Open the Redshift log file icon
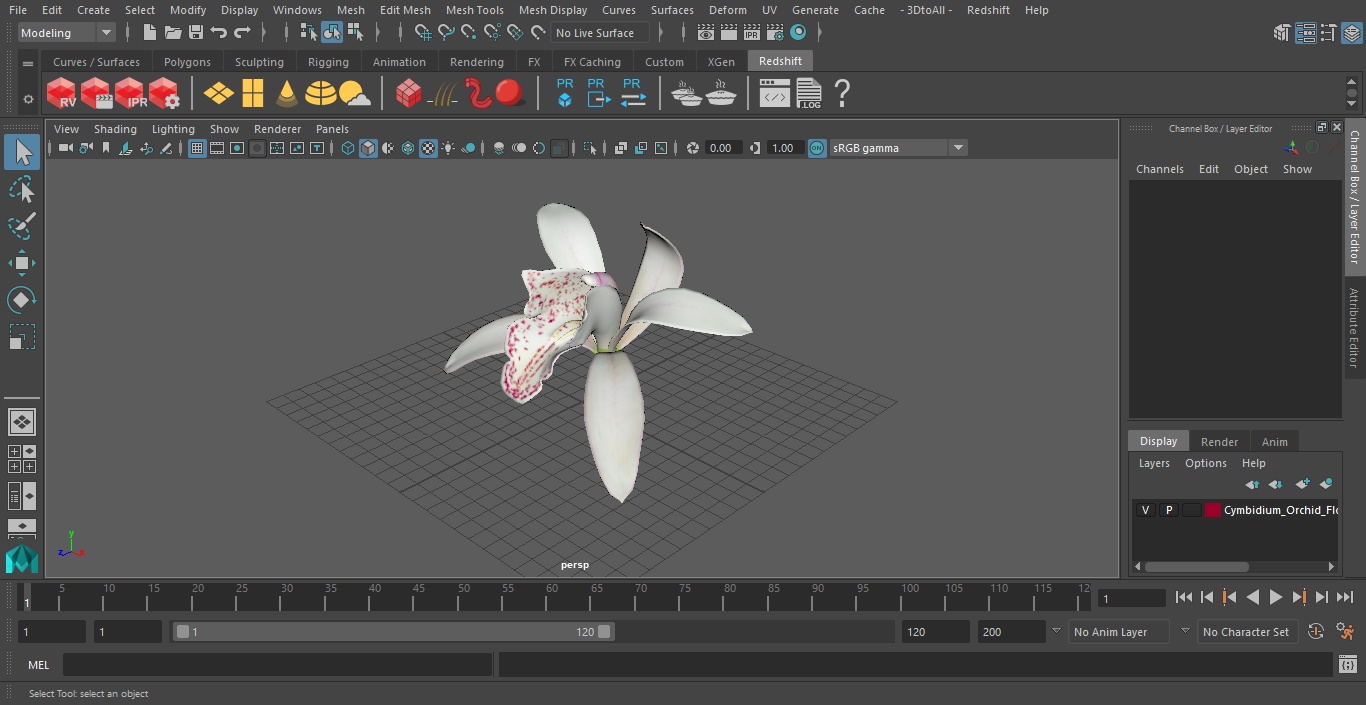This screenshot has height=705, width=1366. [808, 94]
